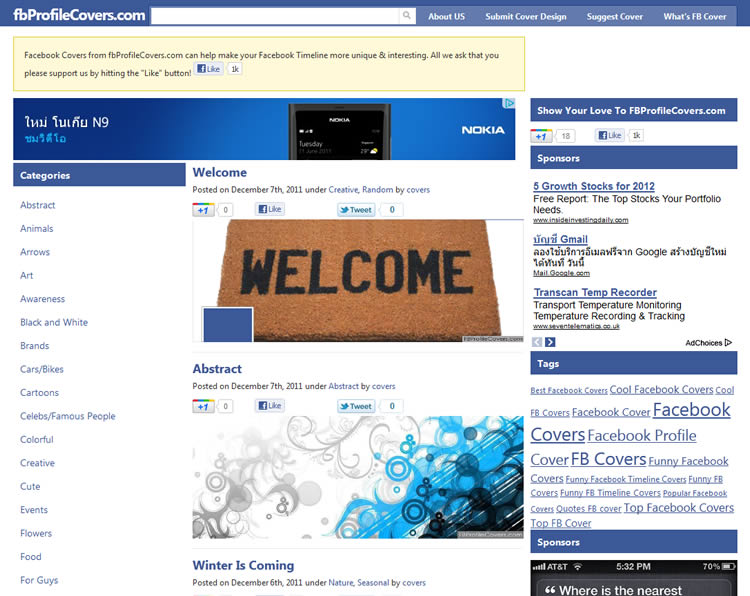
Task: Go to next sponsor ad arrow
Action: pos(550,342)
